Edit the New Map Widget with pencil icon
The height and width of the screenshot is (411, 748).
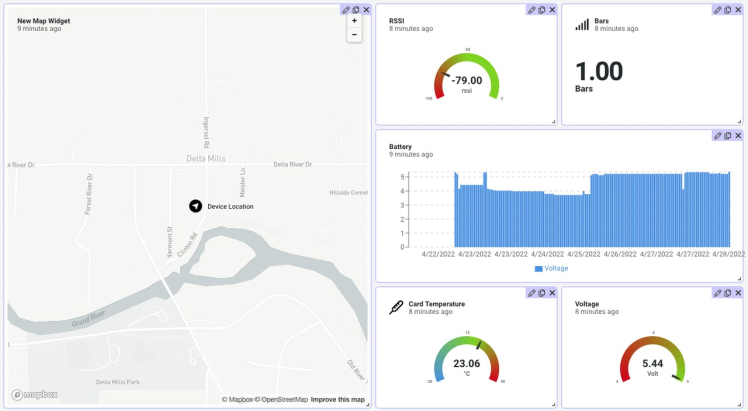346,10
